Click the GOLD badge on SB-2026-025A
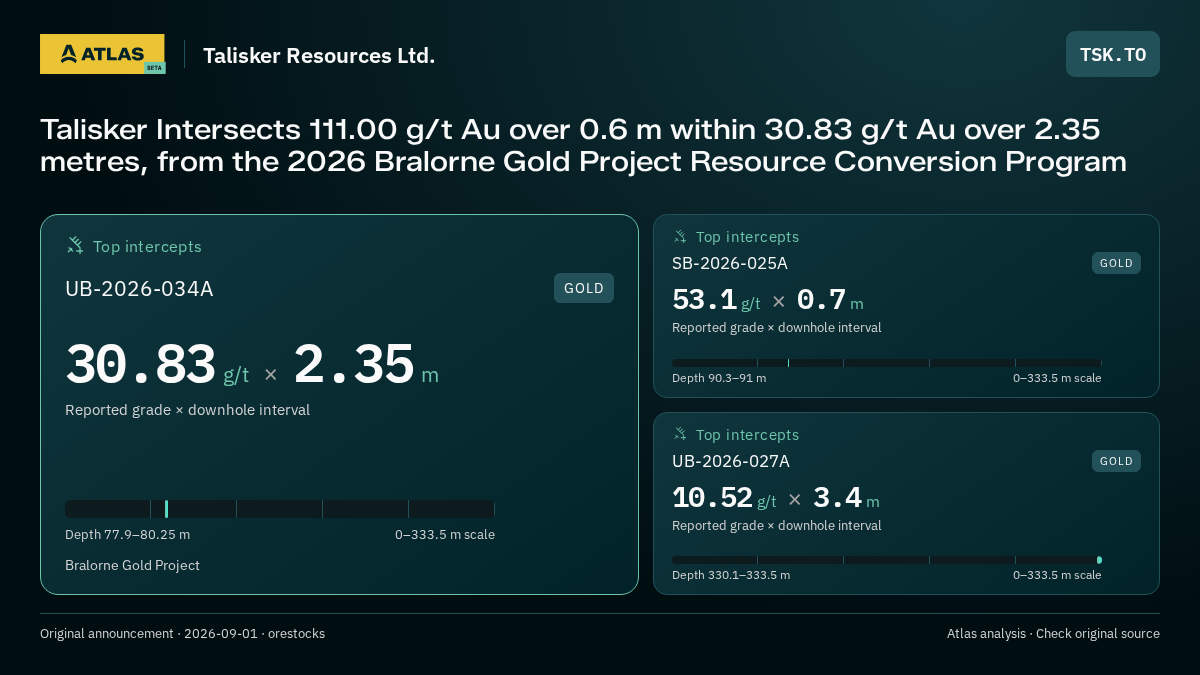Viewport: 1200px width, 675px height. pos(1116,263)
